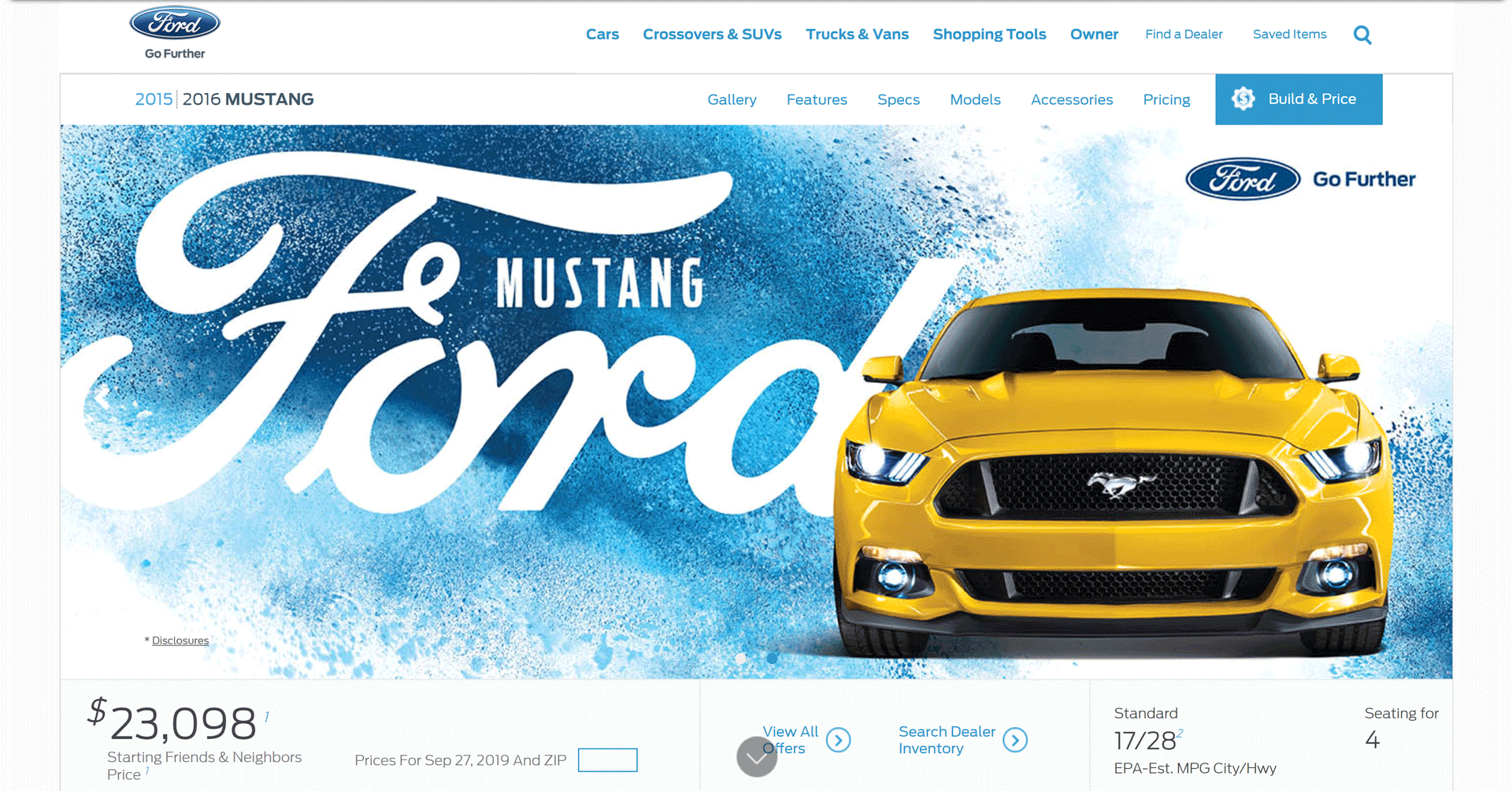Click the search magnifier icon
The height and width of the screenshot is (791, 1512).
click(1362, 35)
